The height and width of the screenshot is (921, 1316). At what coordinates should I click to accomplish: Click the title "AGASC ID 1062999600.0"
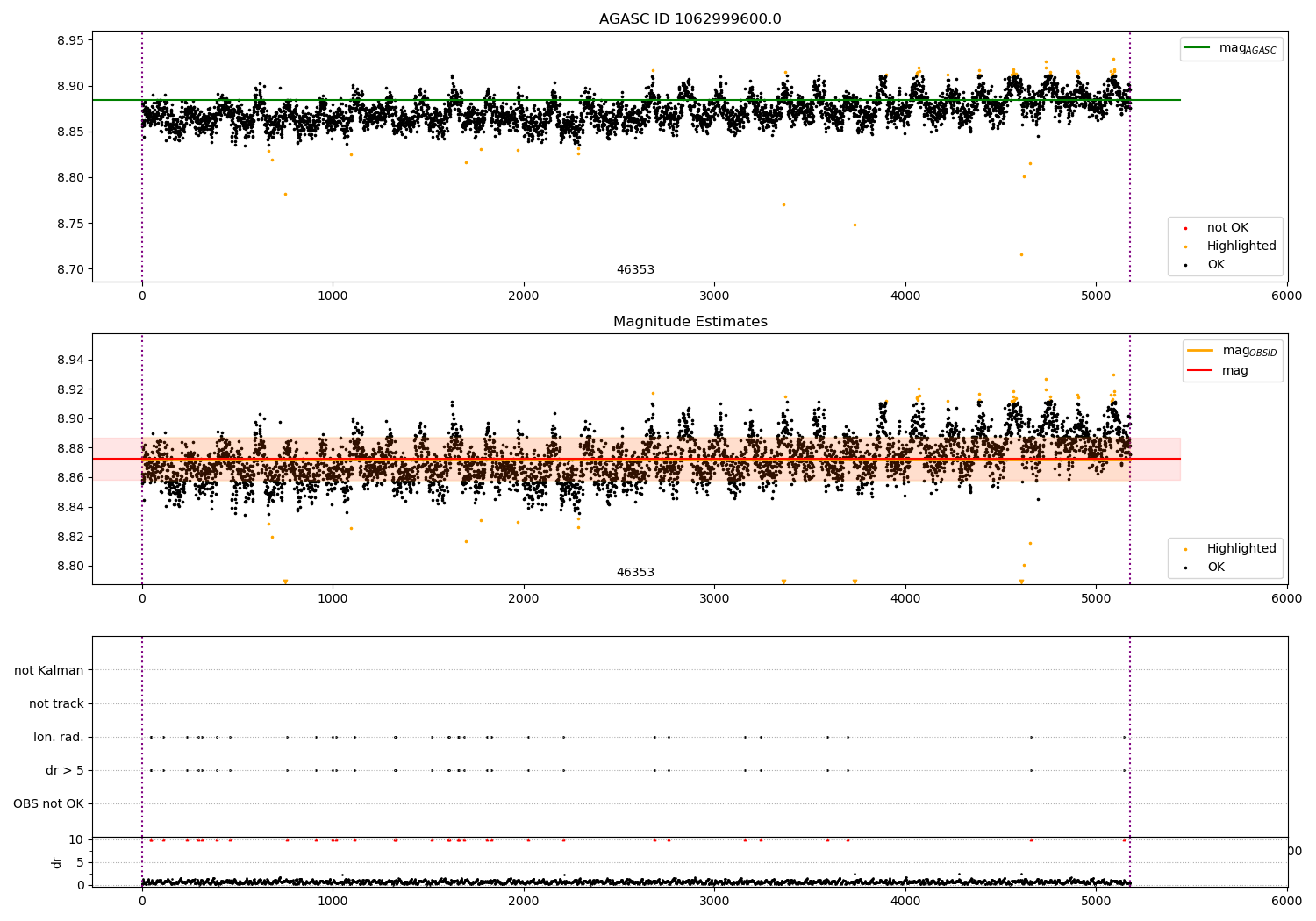(x=690, y=19)
